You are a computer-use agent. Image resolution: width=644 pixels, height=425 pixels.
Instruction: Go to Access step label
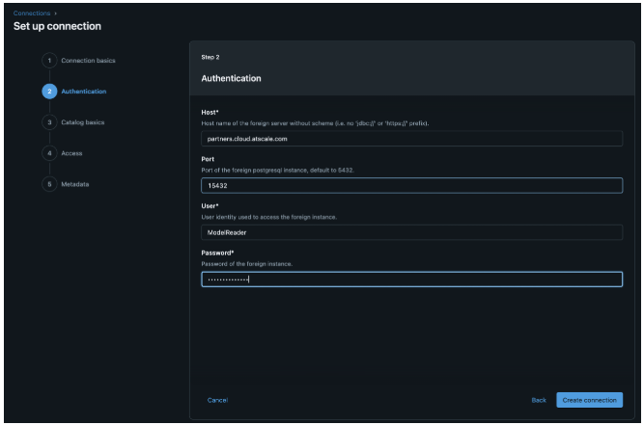[x=72, y=153]
